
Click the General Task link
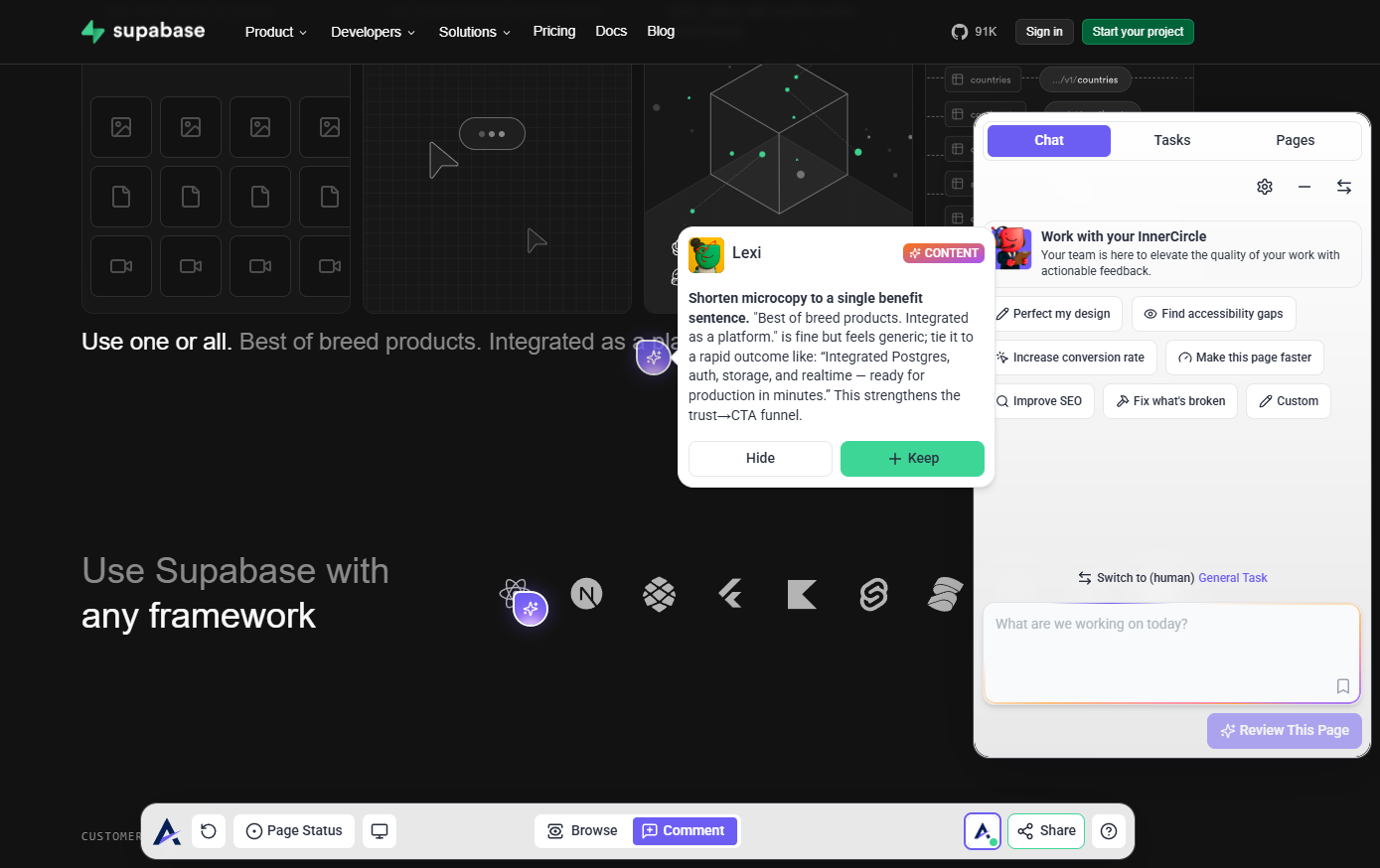tap(1232, 578)
